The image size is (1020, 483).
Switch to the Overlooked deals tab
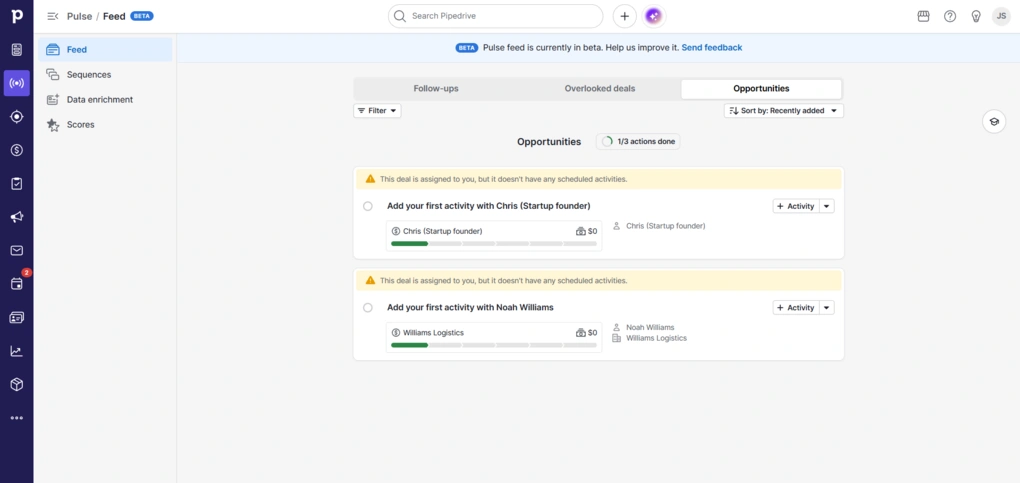pos(599,89)
